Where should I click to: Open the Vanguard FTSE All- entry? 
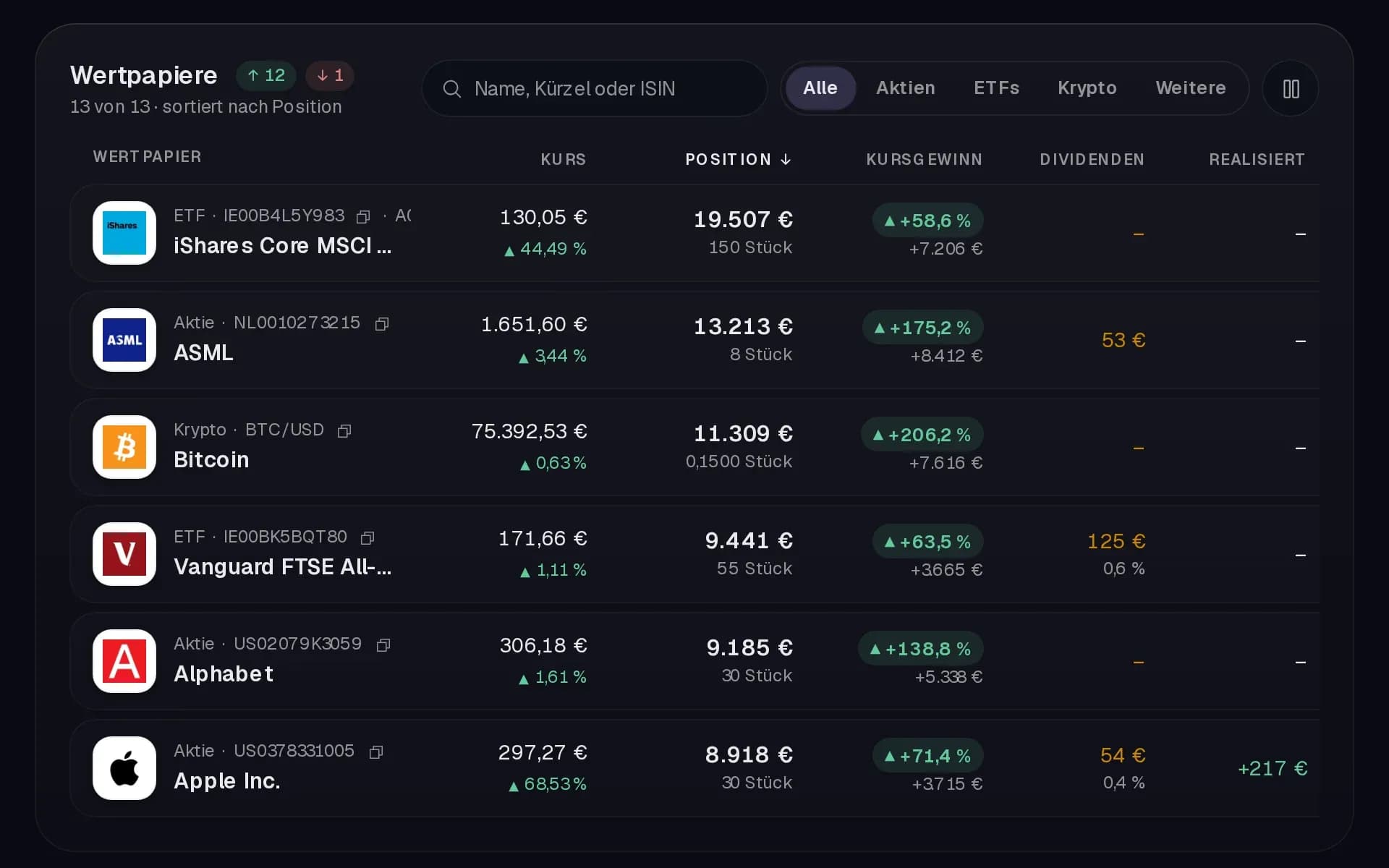[282, 566]
